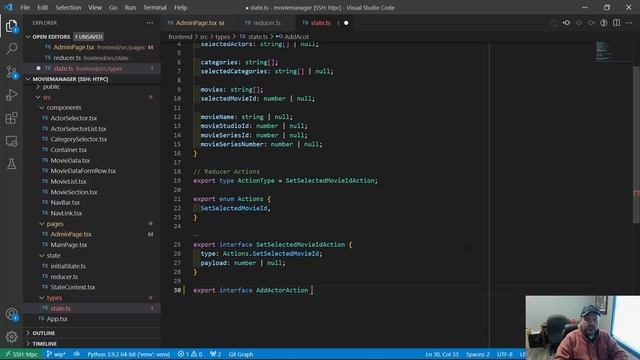Open the Extensions view icon
The image size is (640, 360).
(11, 118)
